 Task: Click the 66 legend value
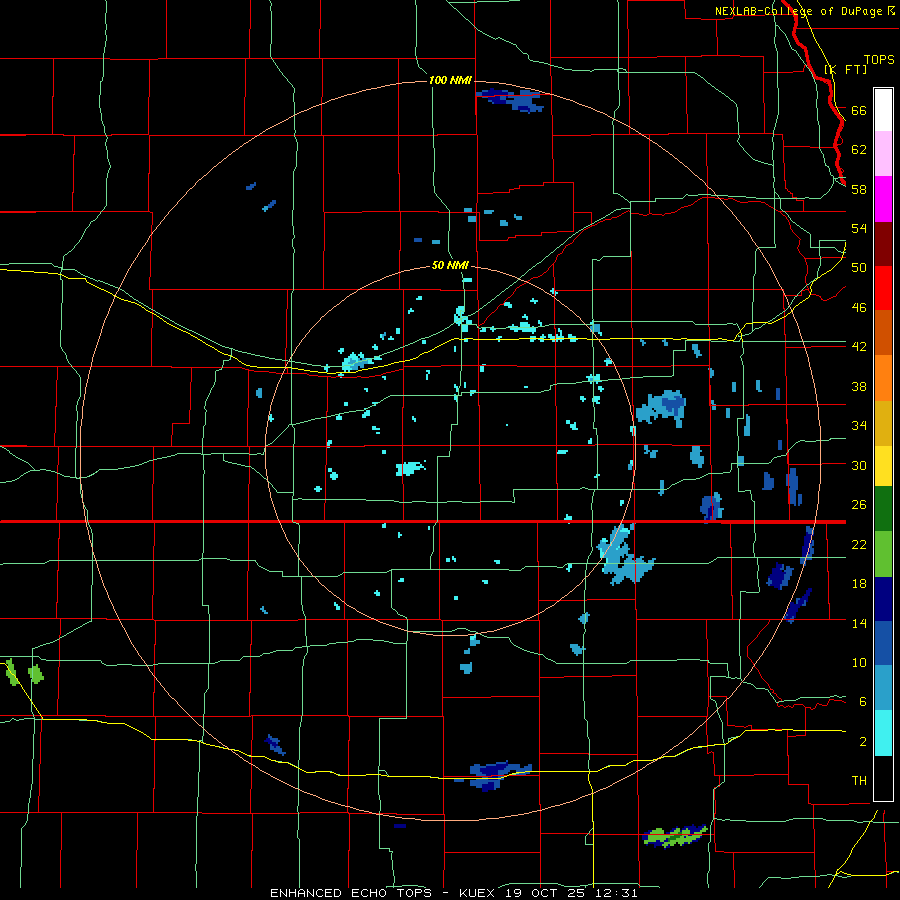[x=859, y=110]
